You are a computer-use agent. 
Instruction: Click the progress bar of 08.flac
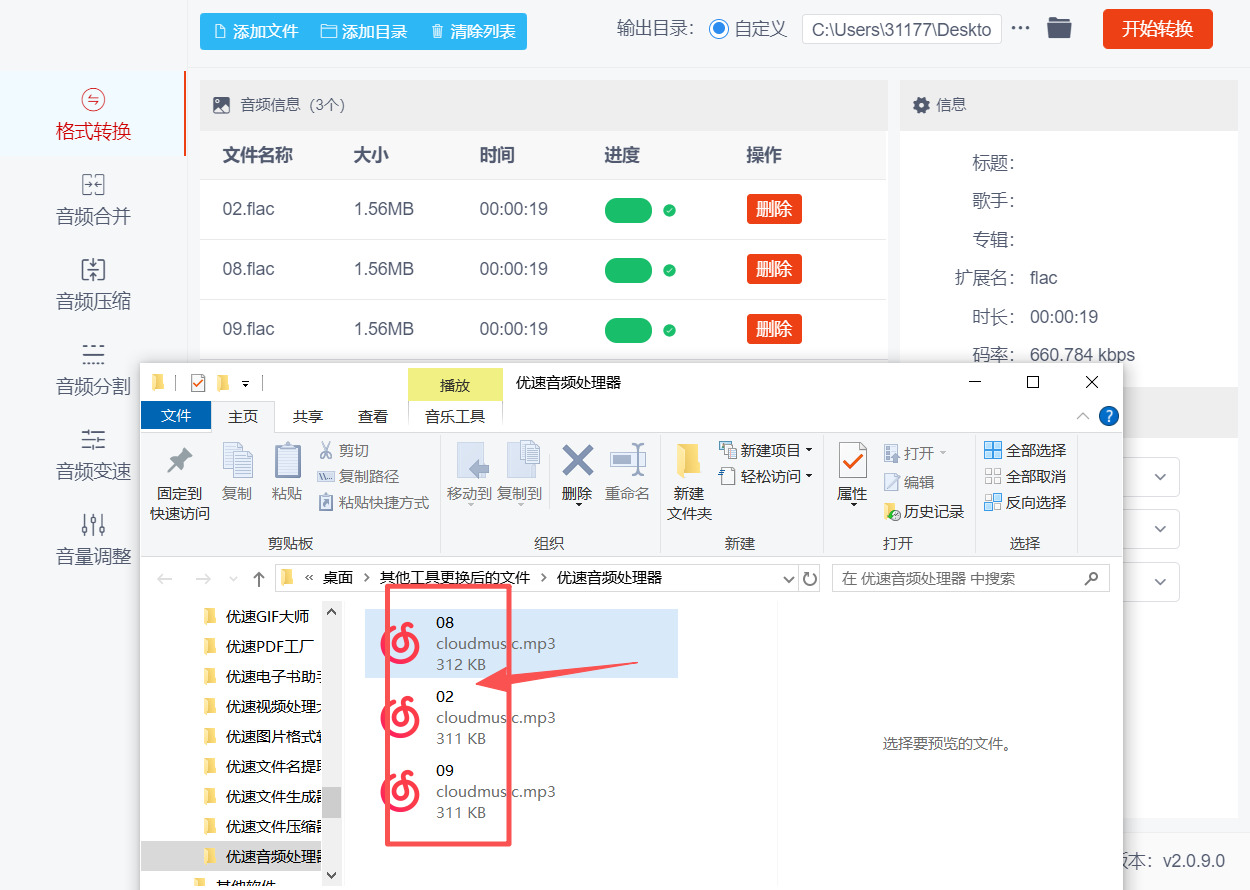pyautogui.click(x=628, y=270)
